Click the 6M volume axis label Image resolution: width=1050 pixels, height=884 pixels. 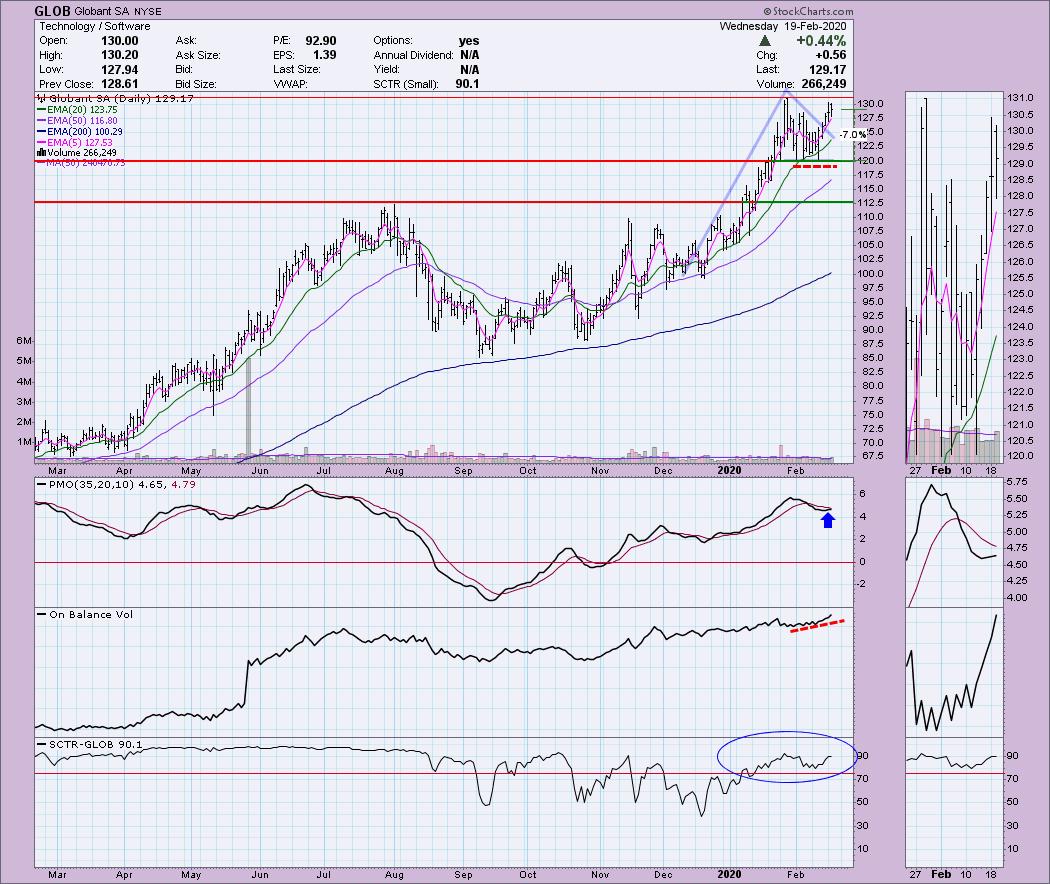pos(24,341)
